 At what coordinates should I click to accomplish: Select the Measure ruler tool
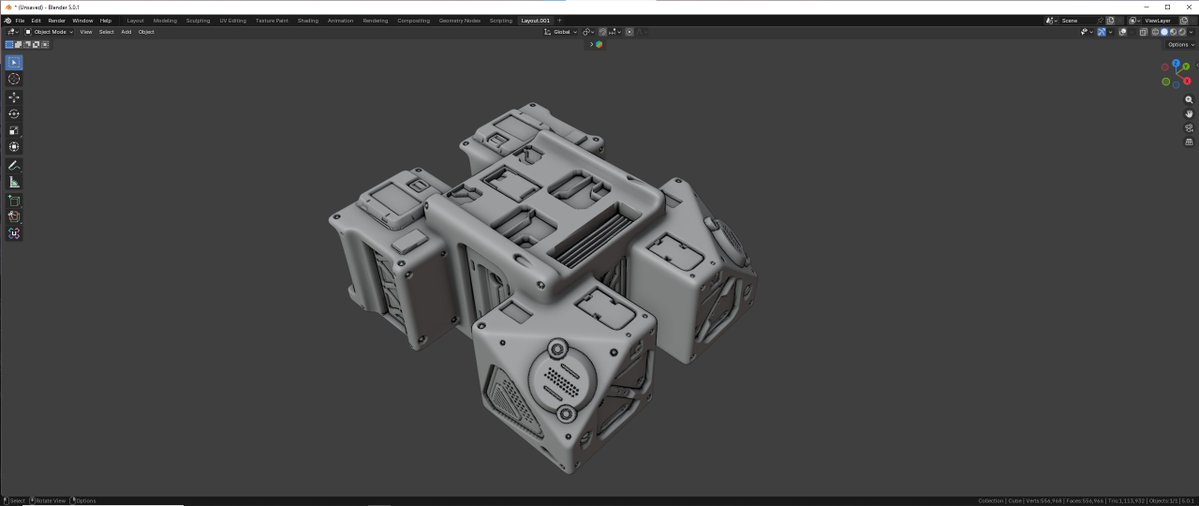pos(14,182)
